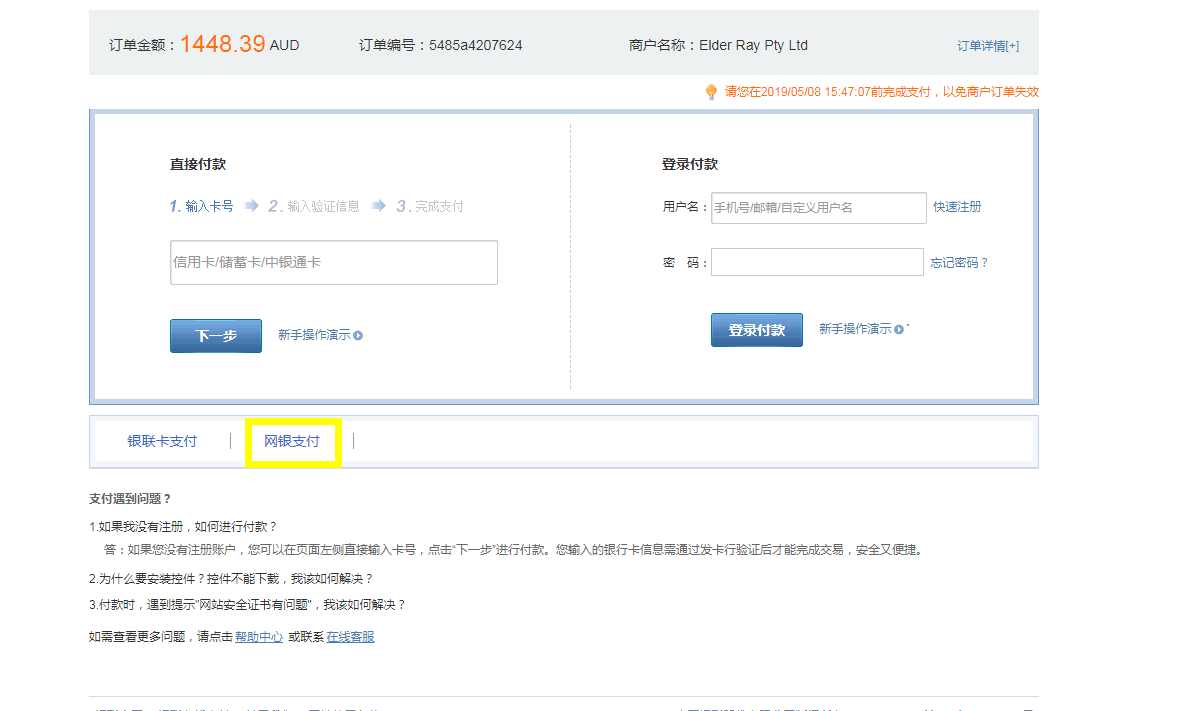Viewport: 1180px width, 711px height.
Task: Open FAQ question about website security certificate
Action: click(245, 604)
